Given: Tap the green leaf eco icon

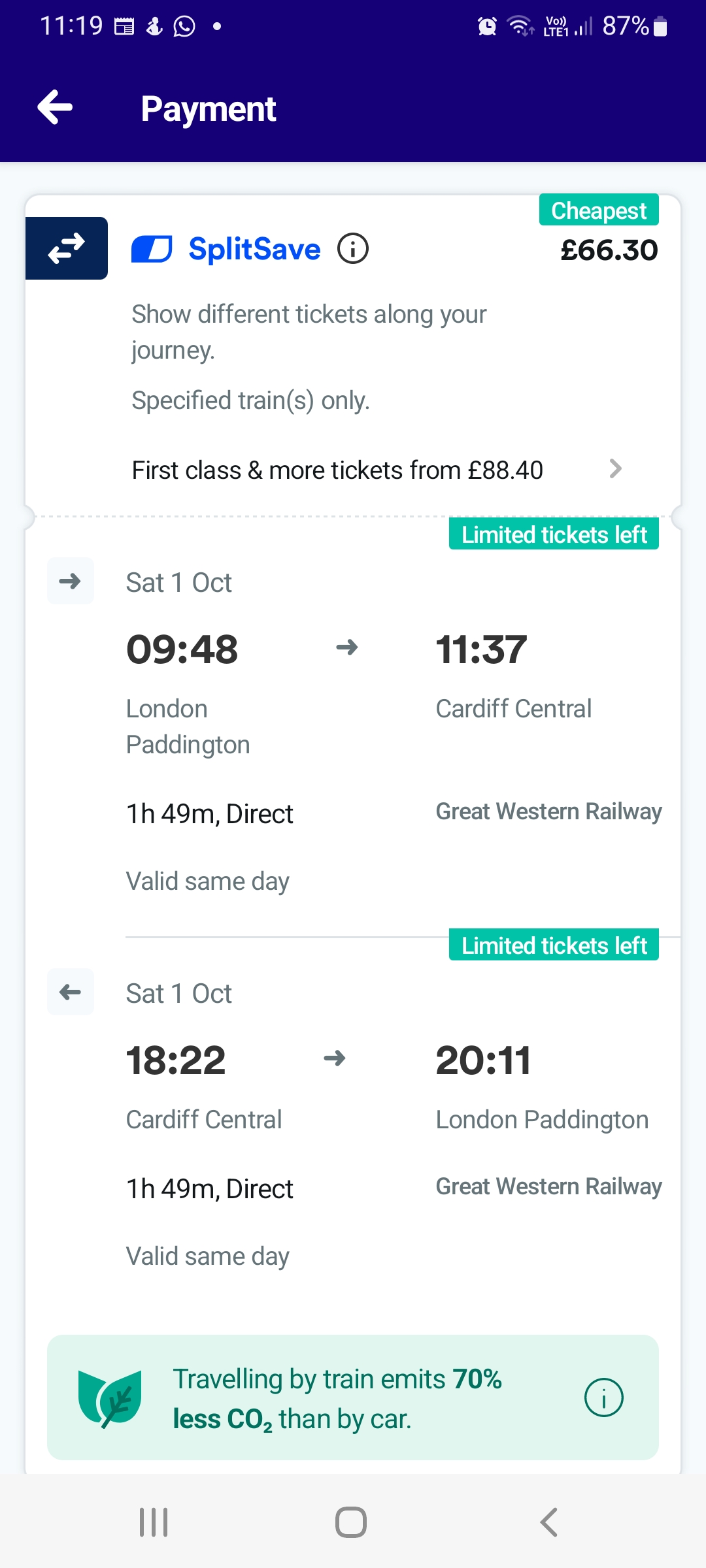Looking at the screenshot, I should (x=110, y=1398).
